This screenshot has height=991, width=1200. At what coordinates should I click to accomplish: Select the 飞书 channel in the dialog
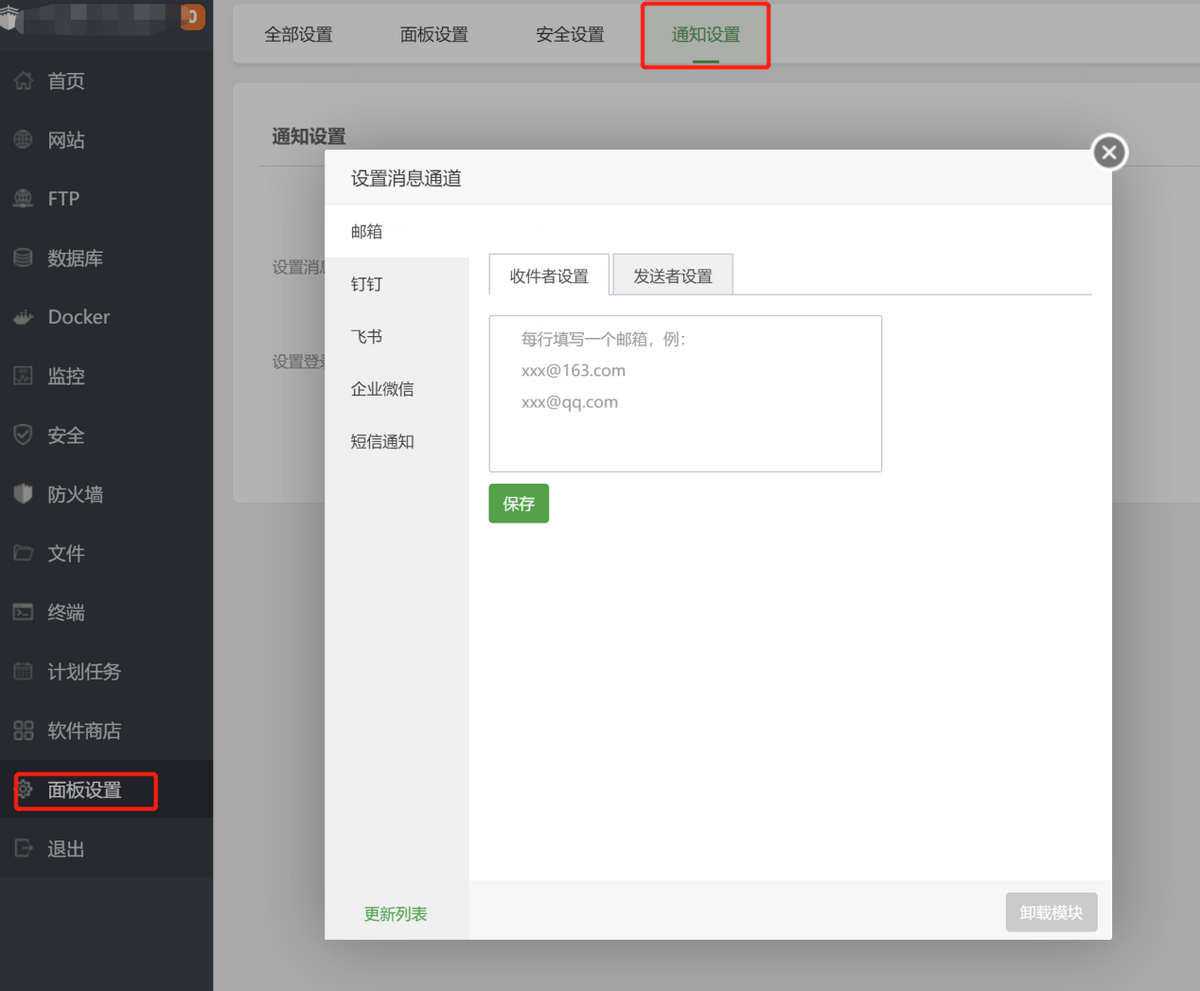396,336
